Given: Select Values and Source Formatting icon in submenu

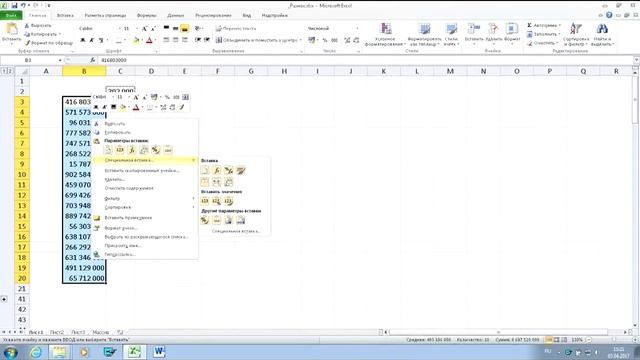Looking at the screenshot, I should coord(229,201).
